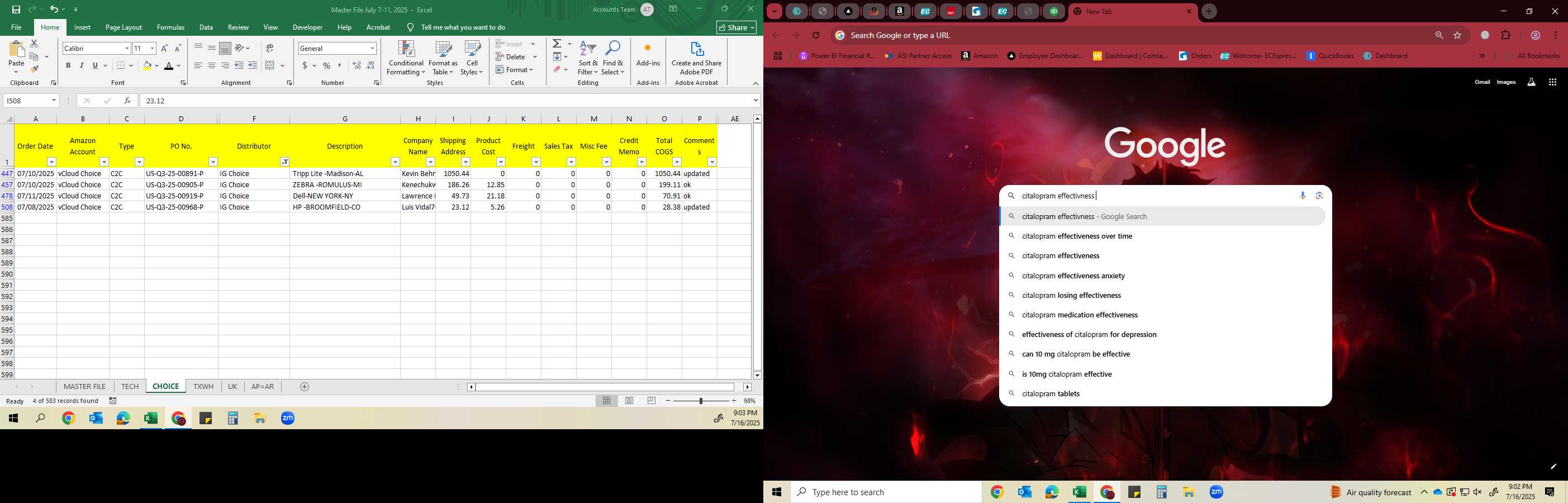Click Create and Share Adobe PDF
The image size is (1568, 503).
(696, 59)
